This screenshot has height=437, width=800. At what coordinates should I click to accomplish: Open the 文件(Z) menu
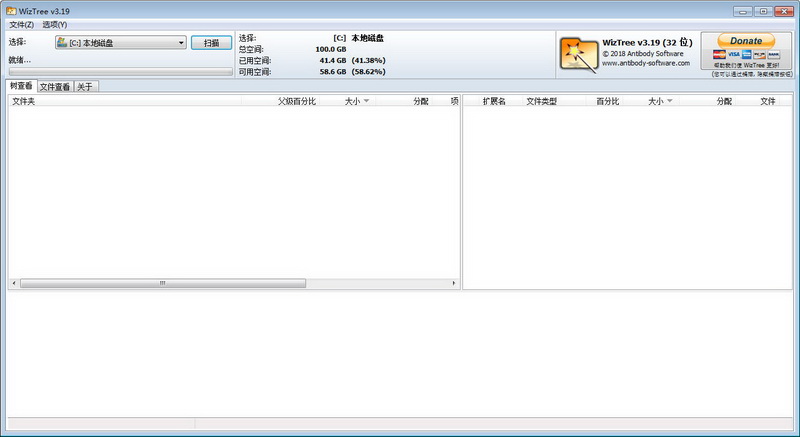coord(21,24)
